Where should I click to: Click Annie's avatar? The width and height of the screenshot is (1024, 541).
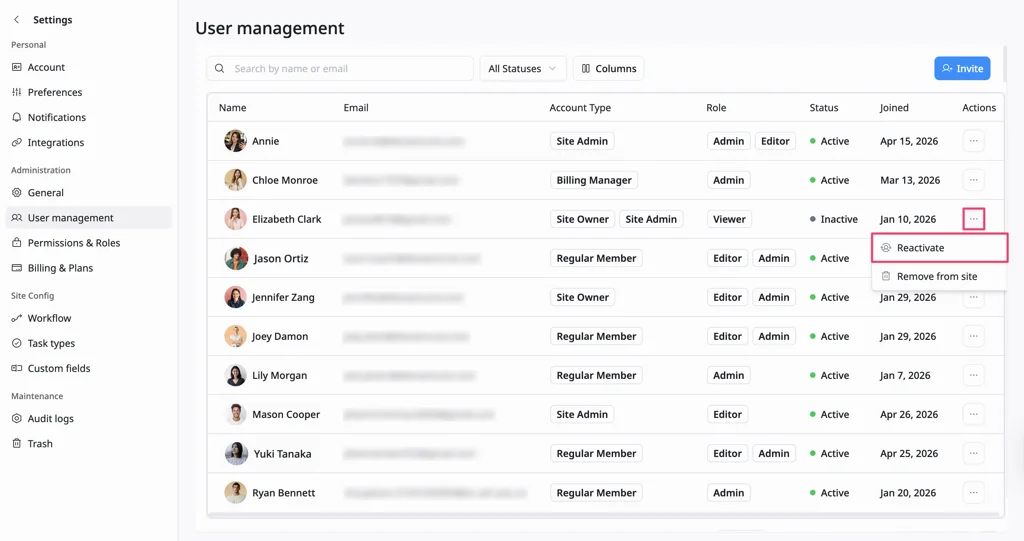pyautogui.click(x=235, y=141)
